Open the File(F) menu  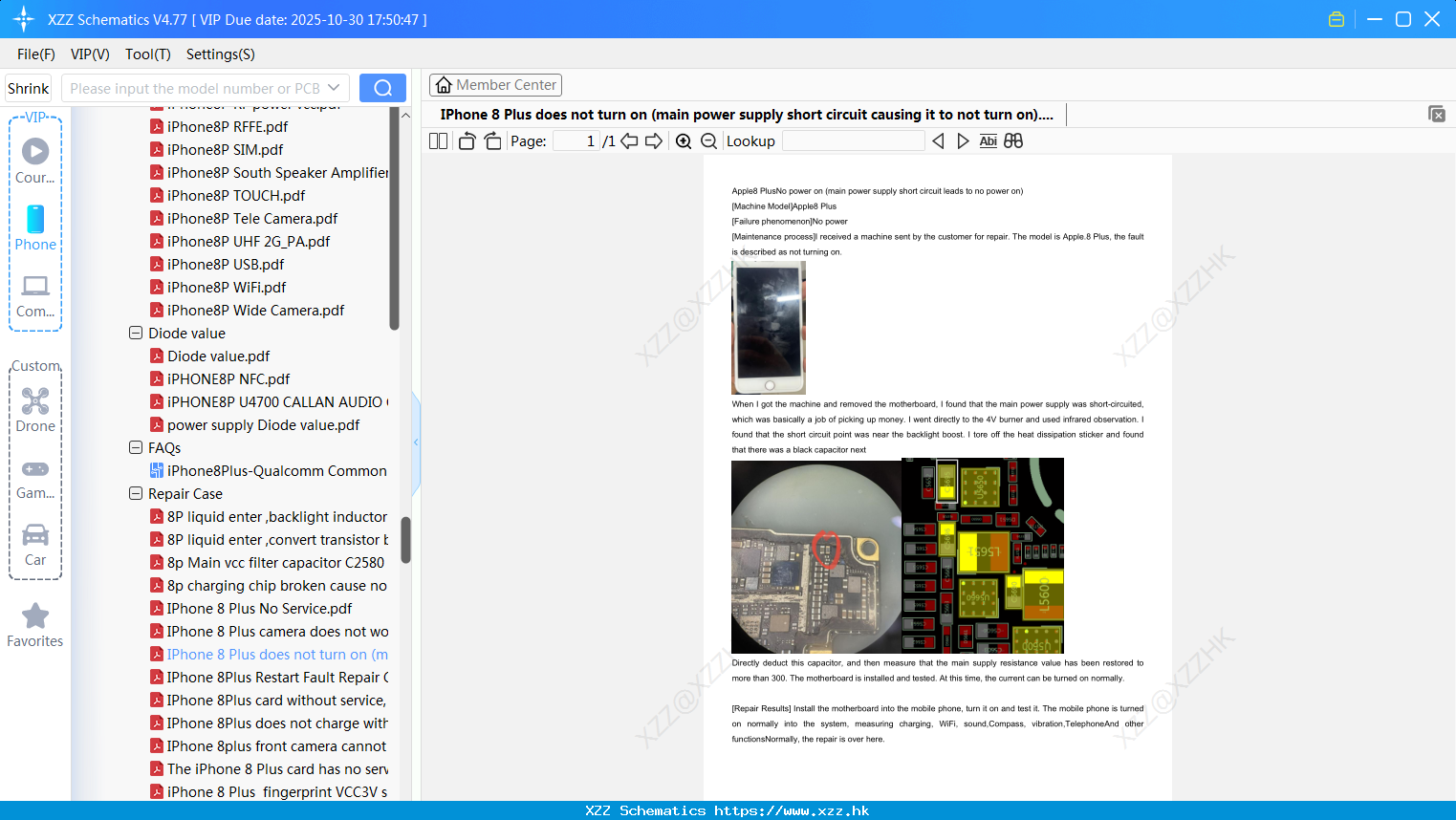tap(36, 54)
